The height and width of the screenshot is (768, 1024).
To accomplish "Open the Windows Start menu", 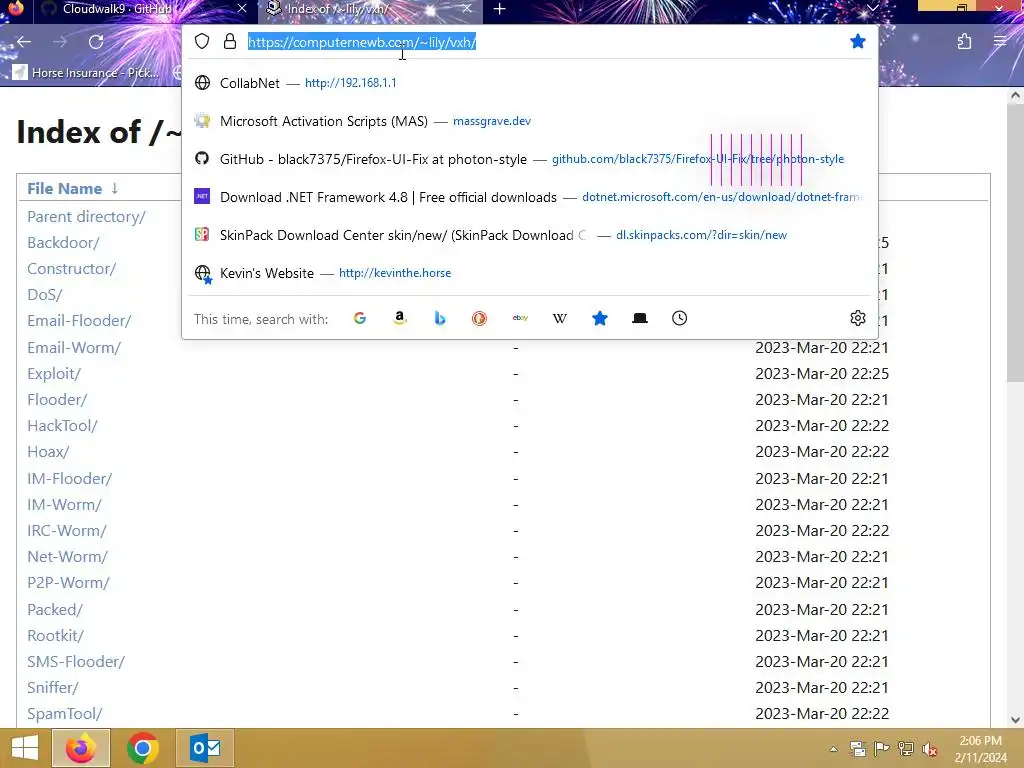I will coord(25,748).
